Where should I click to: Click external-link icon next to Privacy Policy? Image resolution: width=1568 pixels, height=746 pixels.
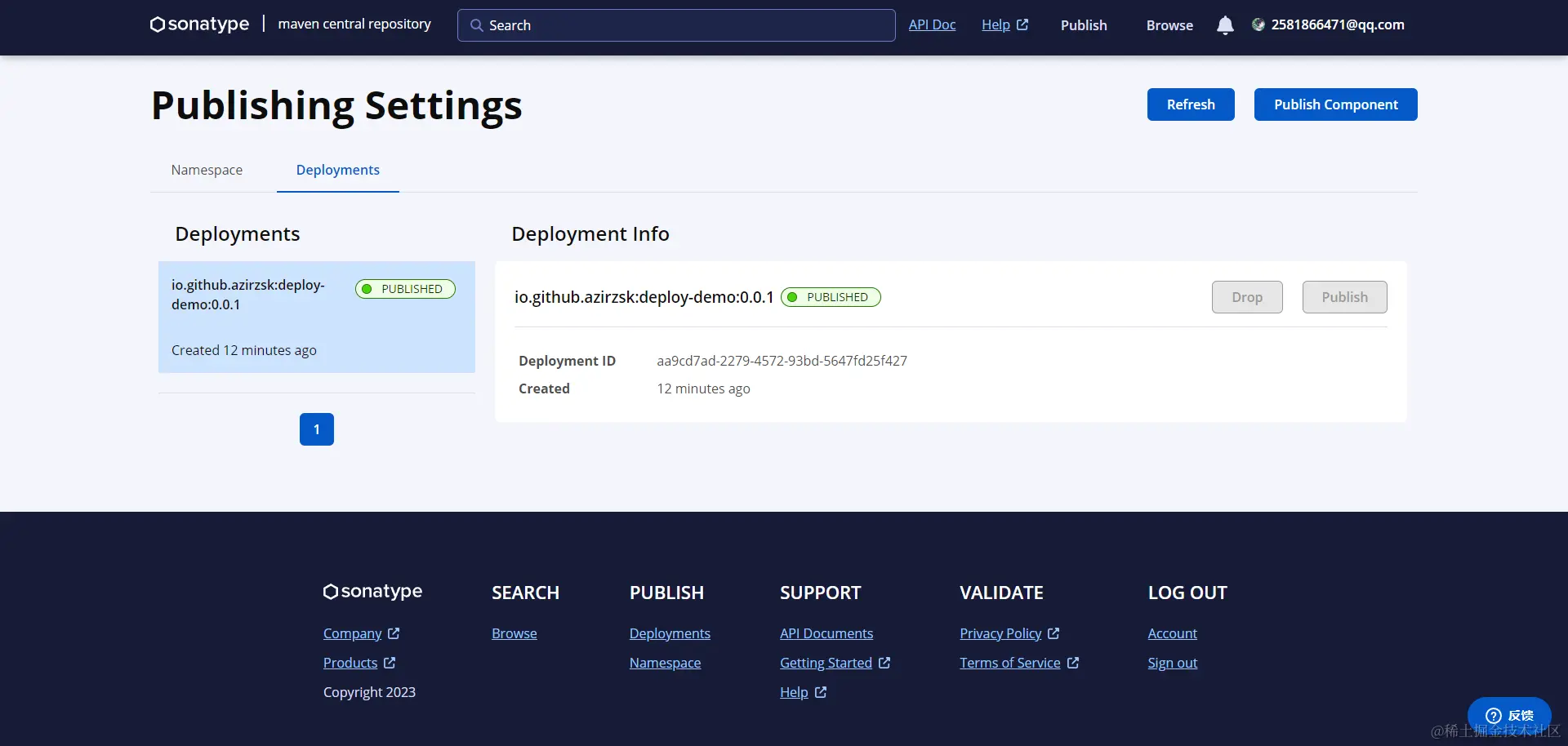coord(1053,633)
